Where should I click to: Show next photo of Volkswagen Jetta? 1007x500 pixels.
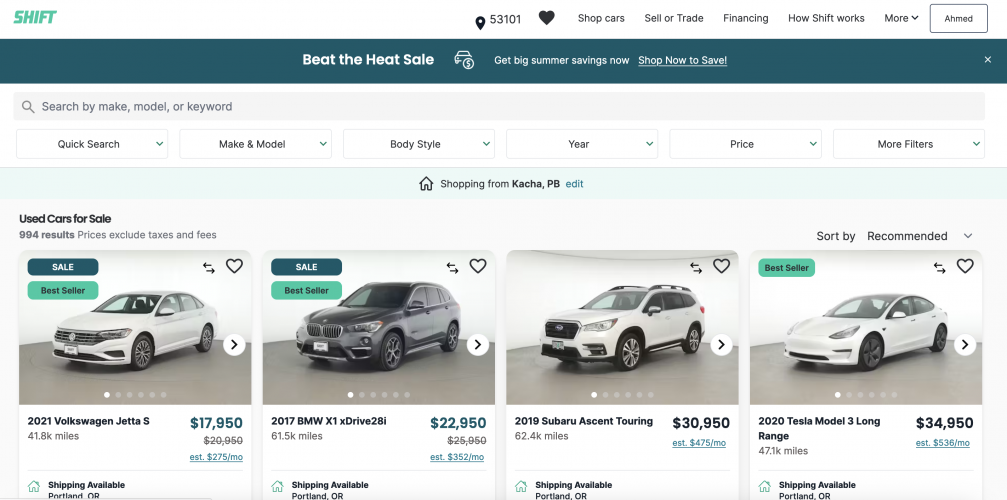[234, 345]
